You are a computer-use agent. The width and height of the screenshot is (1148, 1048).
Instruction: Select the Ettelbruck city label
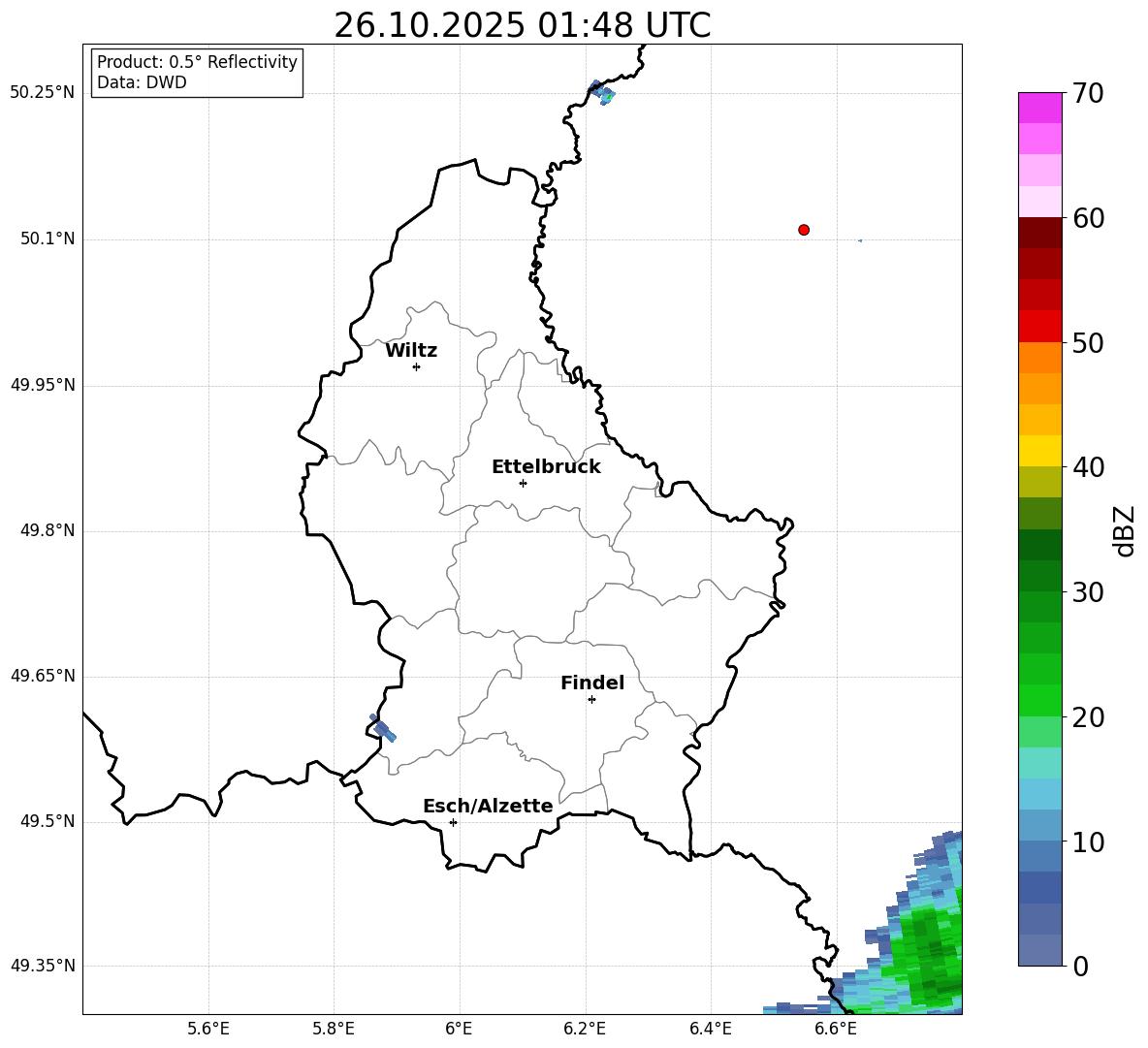[546, 467]
